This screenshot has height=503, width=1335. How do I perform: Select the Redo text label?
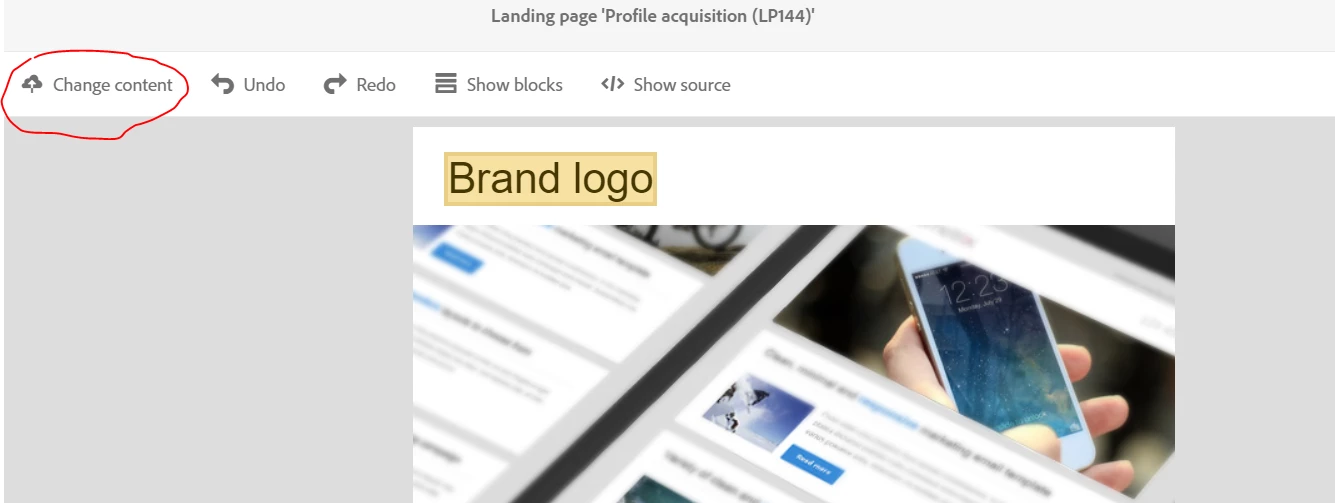[376, 85]
